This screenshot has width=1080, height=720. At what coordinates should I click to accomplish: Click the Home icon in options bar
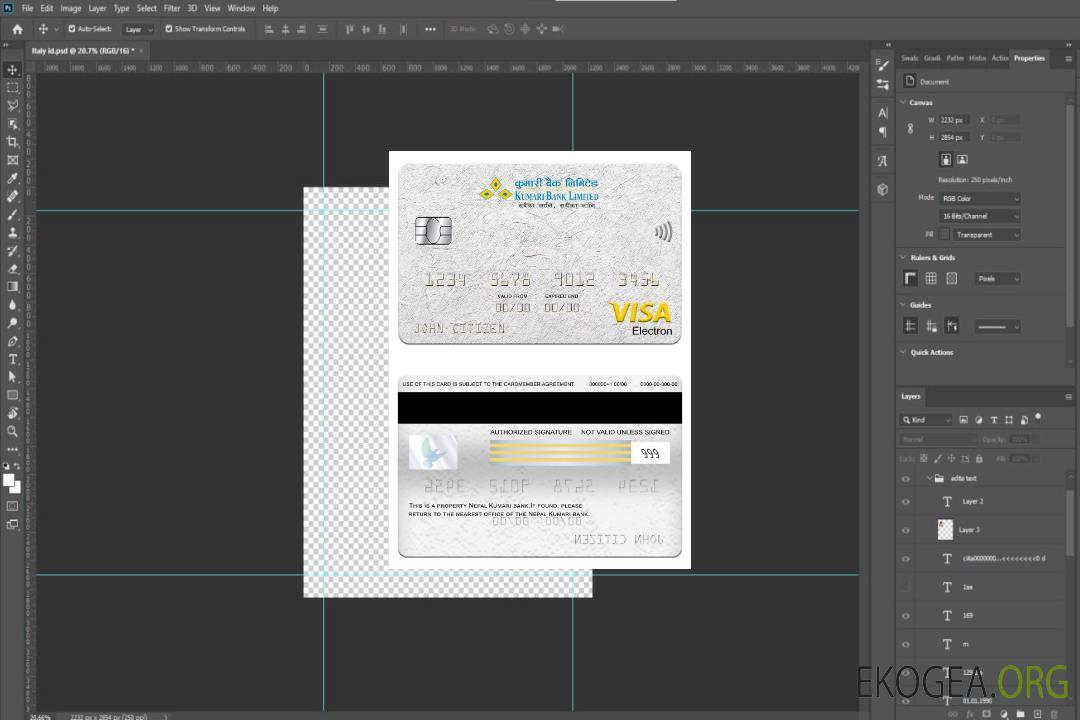click(17, 29)
